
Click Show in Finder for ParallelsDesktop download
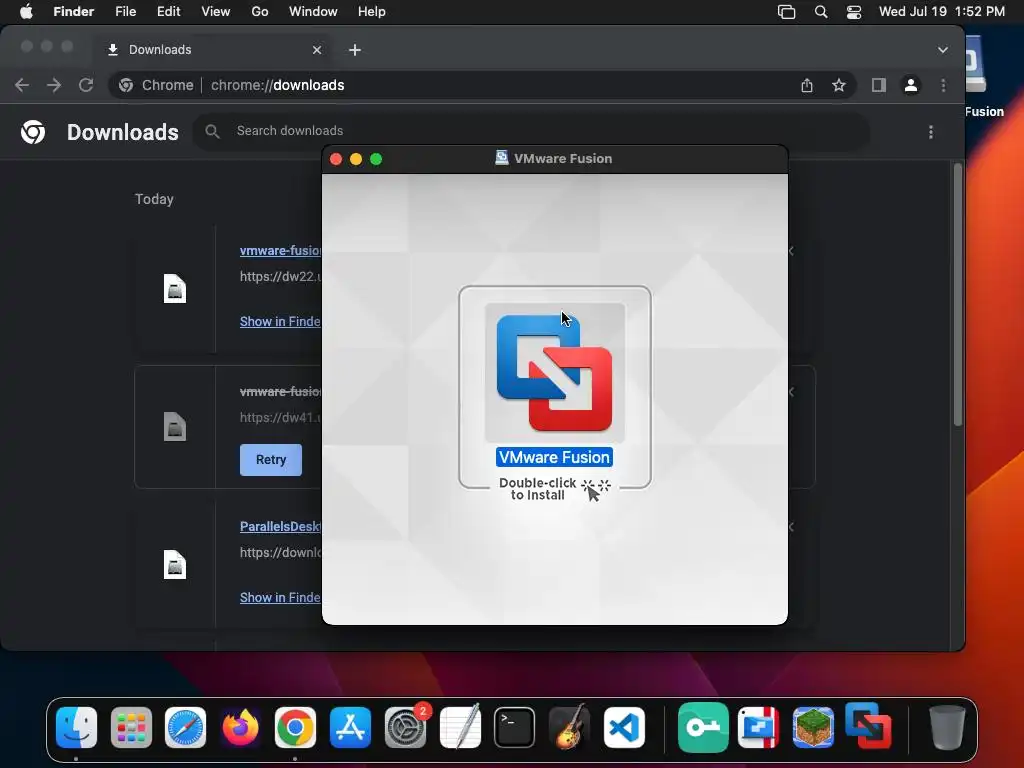280,598
